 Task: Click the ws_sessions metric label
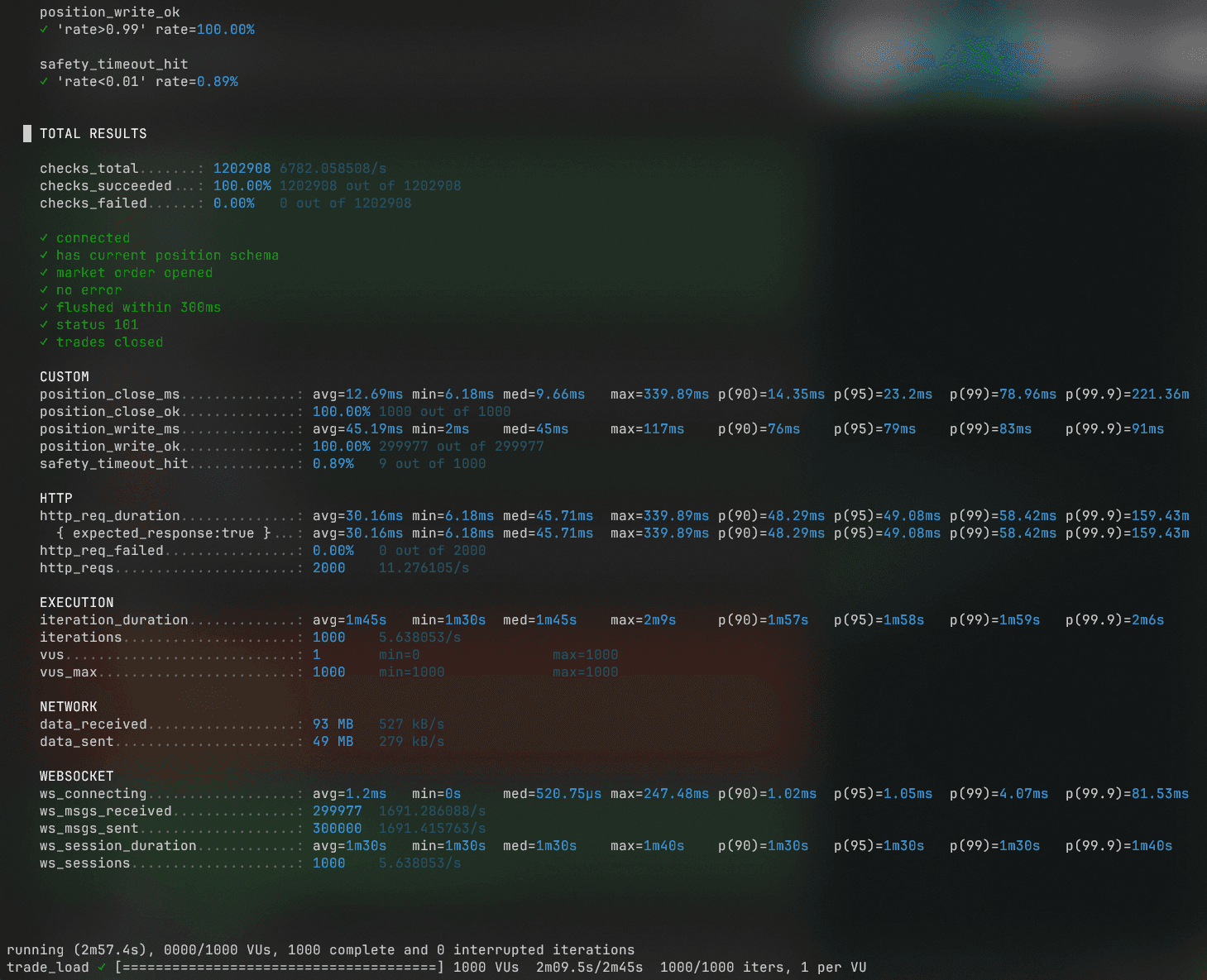coord(85,863)
